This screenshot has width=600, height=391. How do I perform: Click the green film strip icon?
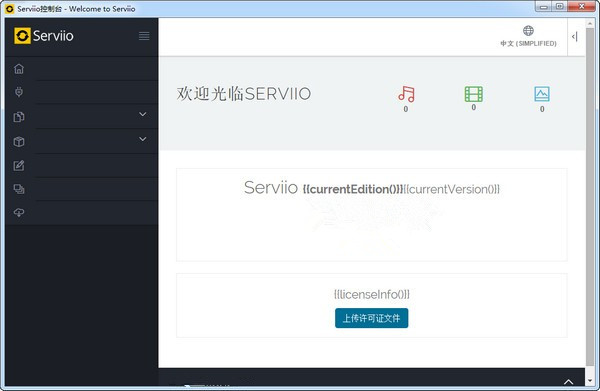click(473, 94)
